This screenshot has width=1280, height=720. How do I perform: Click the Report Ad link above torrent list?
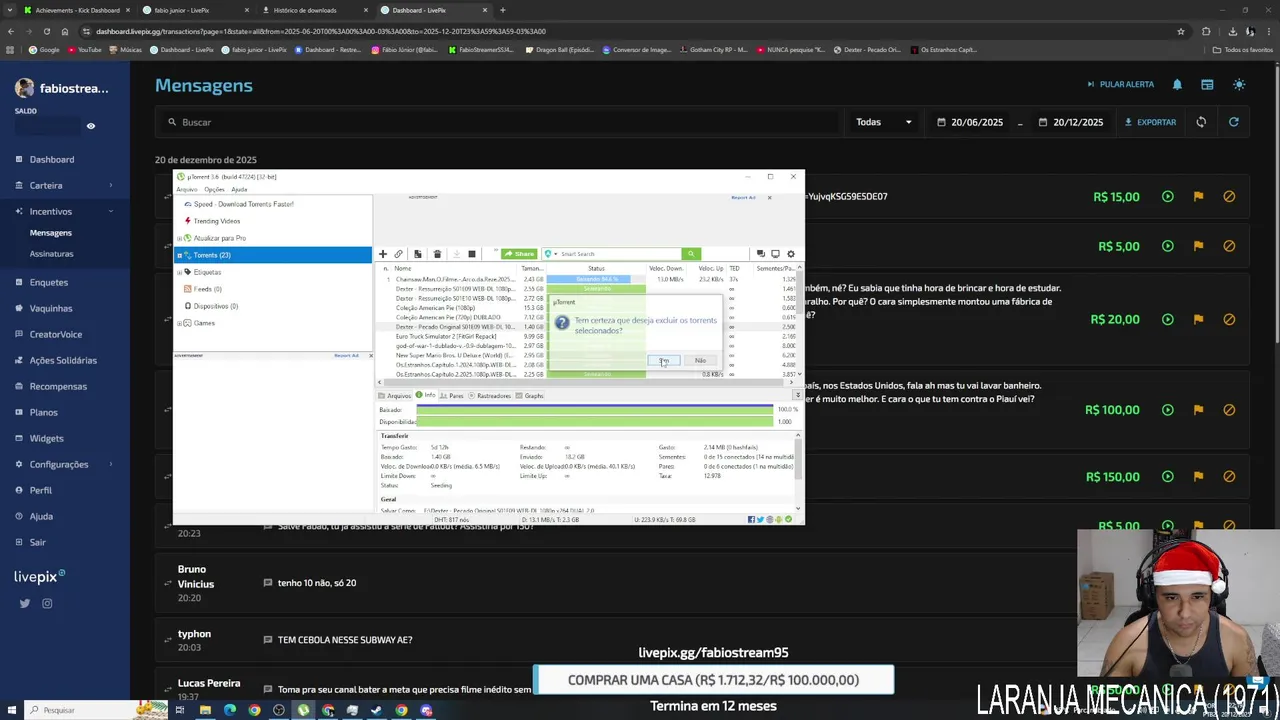point(743,197)
